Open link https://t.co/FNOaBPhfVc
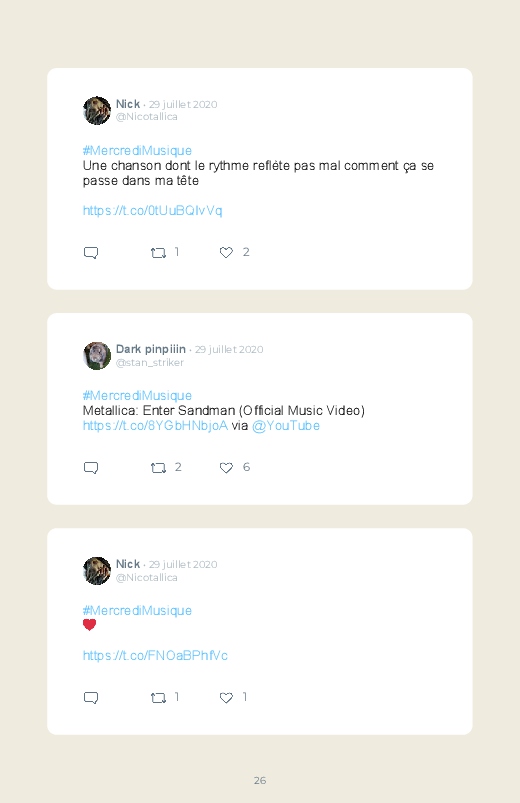 pyautogui.click(x=155, y=656)
